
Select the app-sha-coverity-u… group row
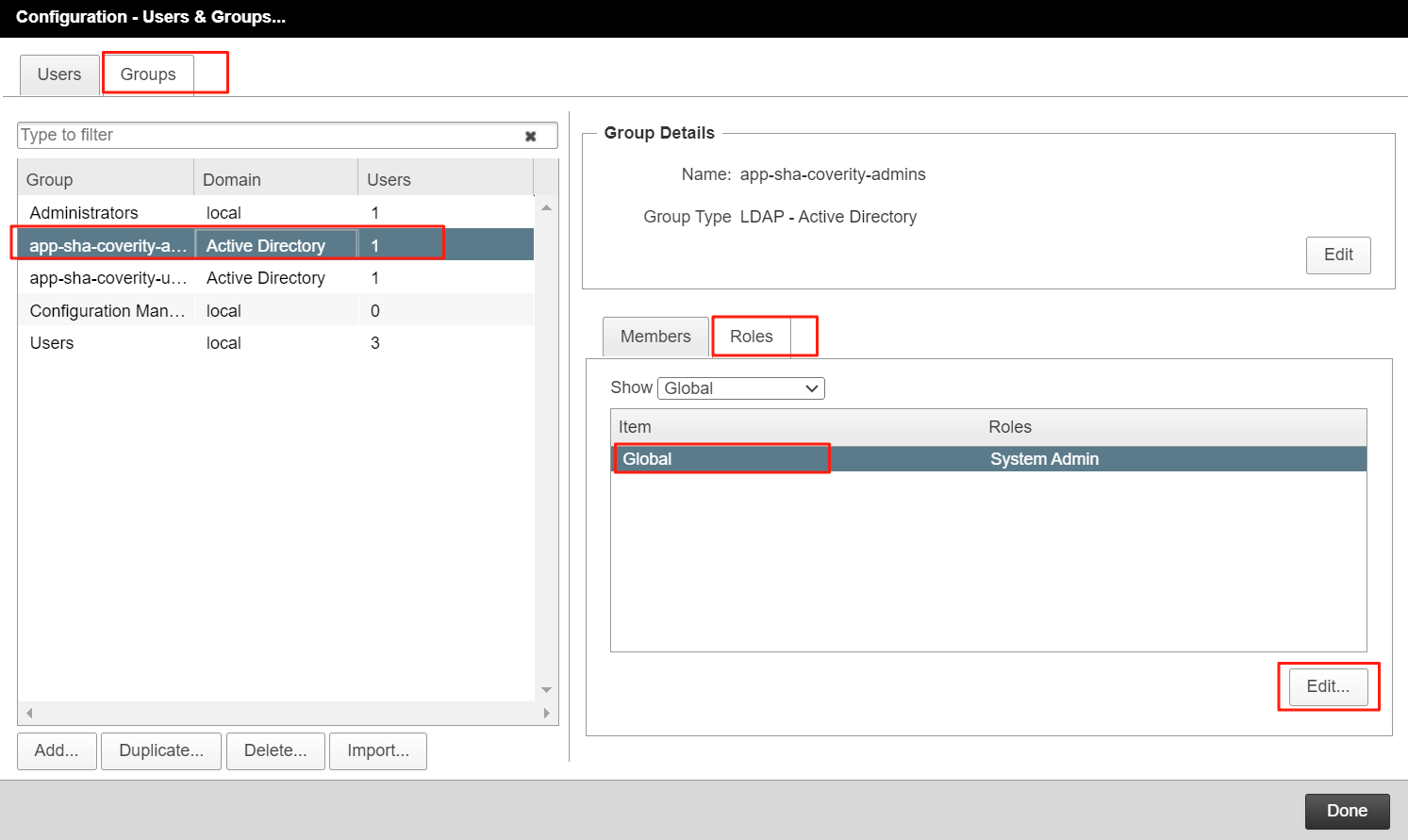(275, 278)
